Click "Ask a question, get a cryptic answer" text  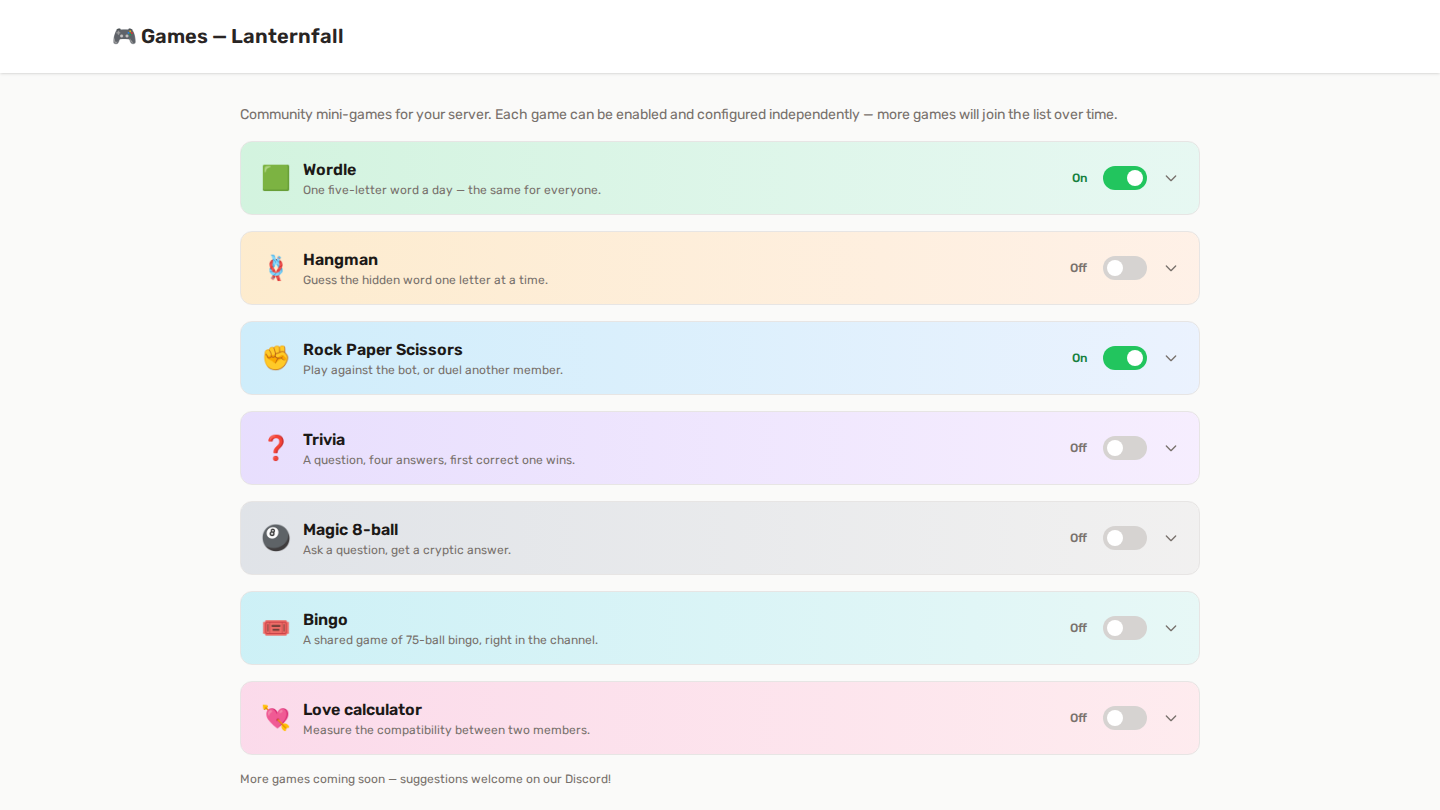[407, 550]
